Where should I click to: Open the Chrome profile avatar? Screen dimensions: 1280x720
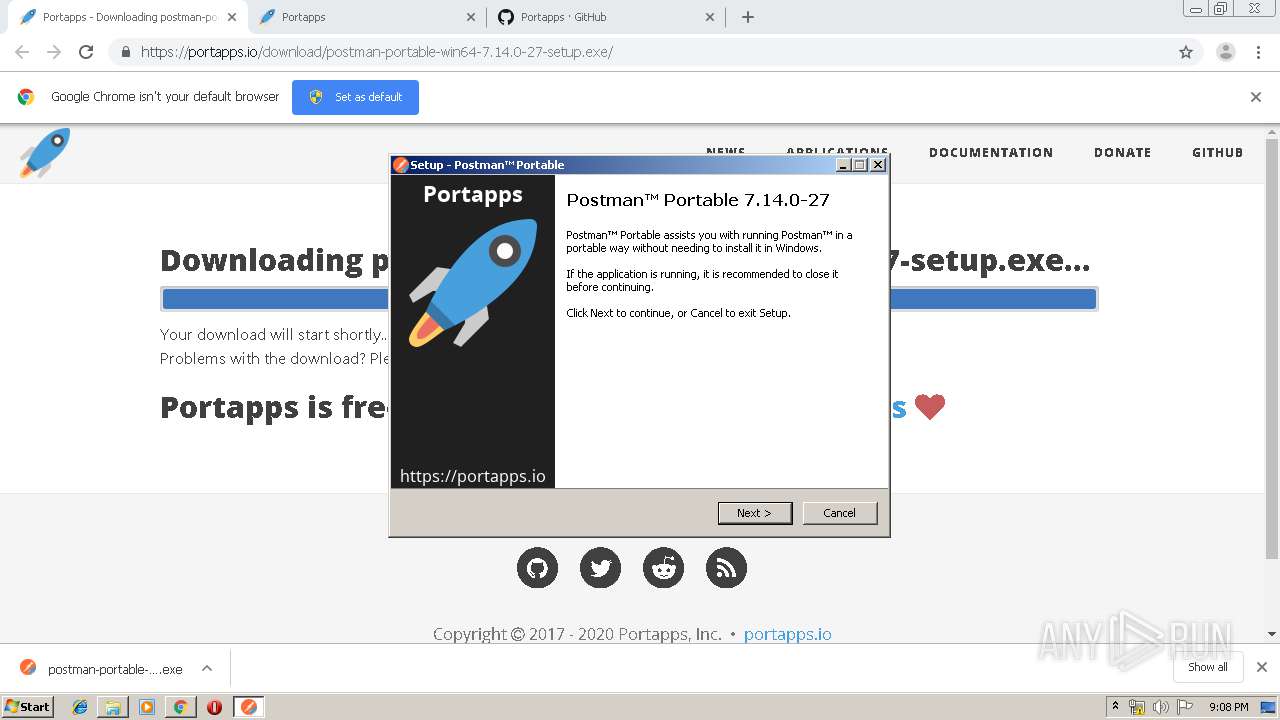coord(1226,52)
